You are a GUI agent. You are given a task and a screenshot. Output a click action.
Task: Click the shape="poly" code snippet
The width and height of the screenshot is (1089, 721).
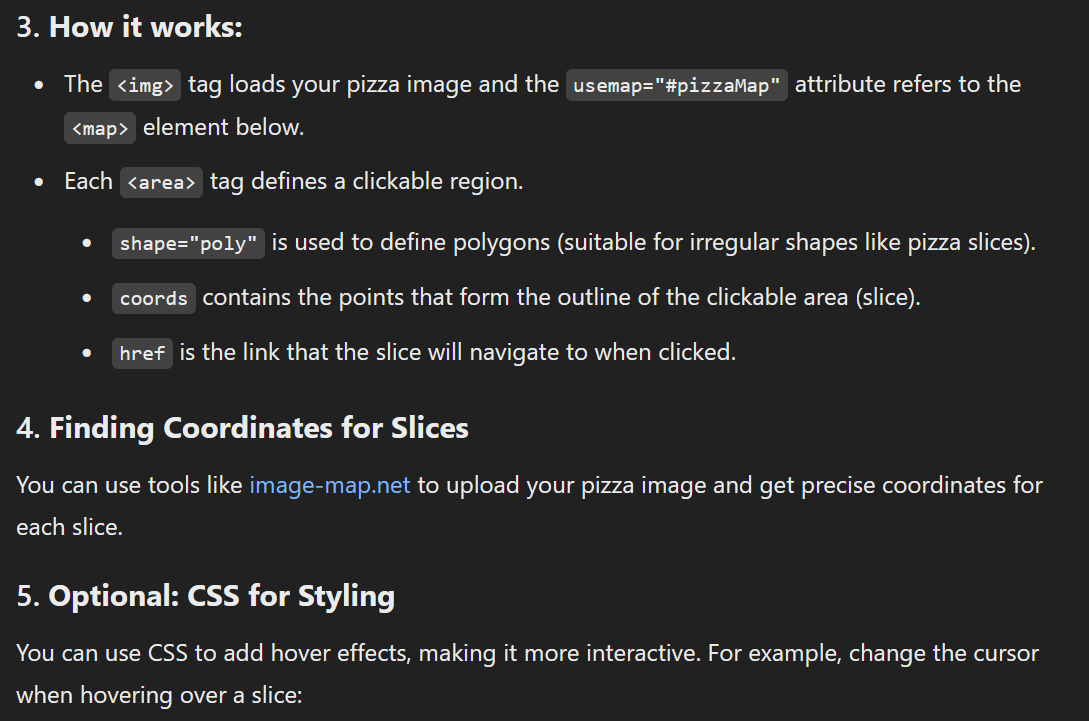(188, 243)
